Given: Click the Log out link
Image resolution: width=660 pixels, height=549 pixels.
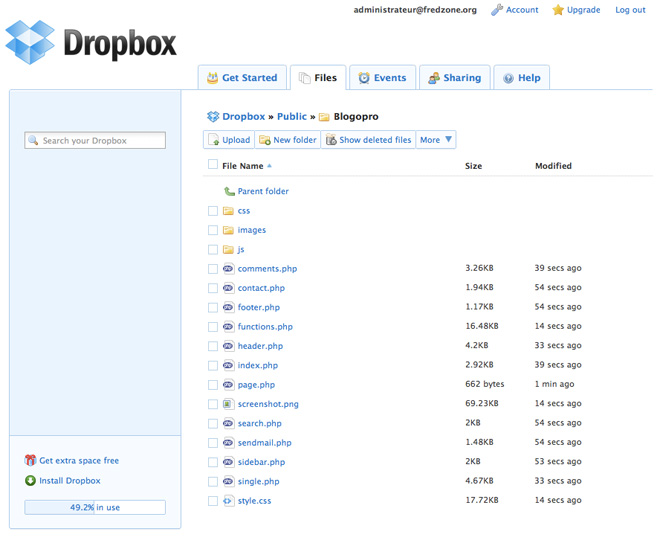Looking at the screenshot, I should pos(630,10).
